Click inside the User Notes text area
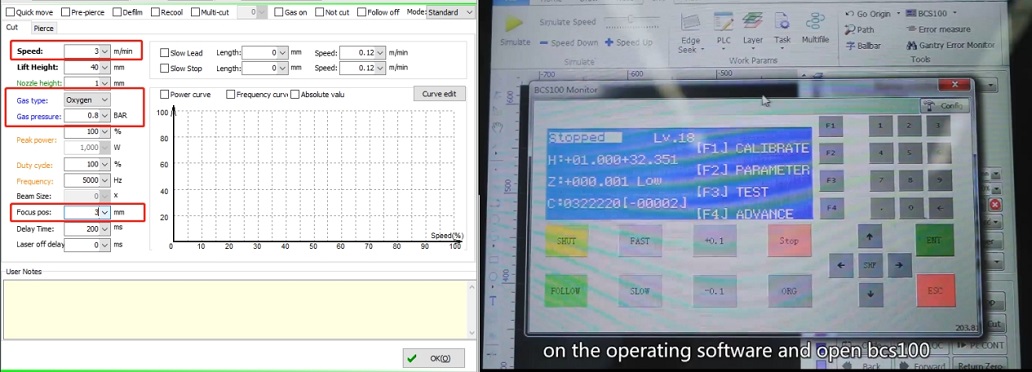This screenshot has height=372, width=1032. (238, 307)
